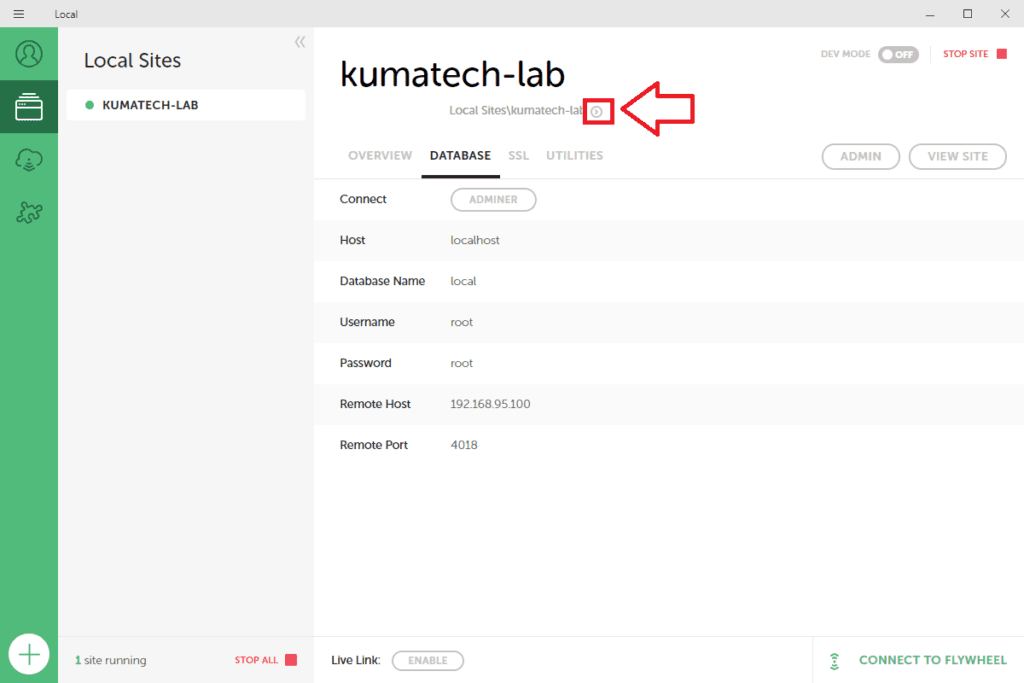The height and width of the screenshot is (683, 1024).
Task: Open the Cloud Backups sidebar icon
Action: point(29,159)
